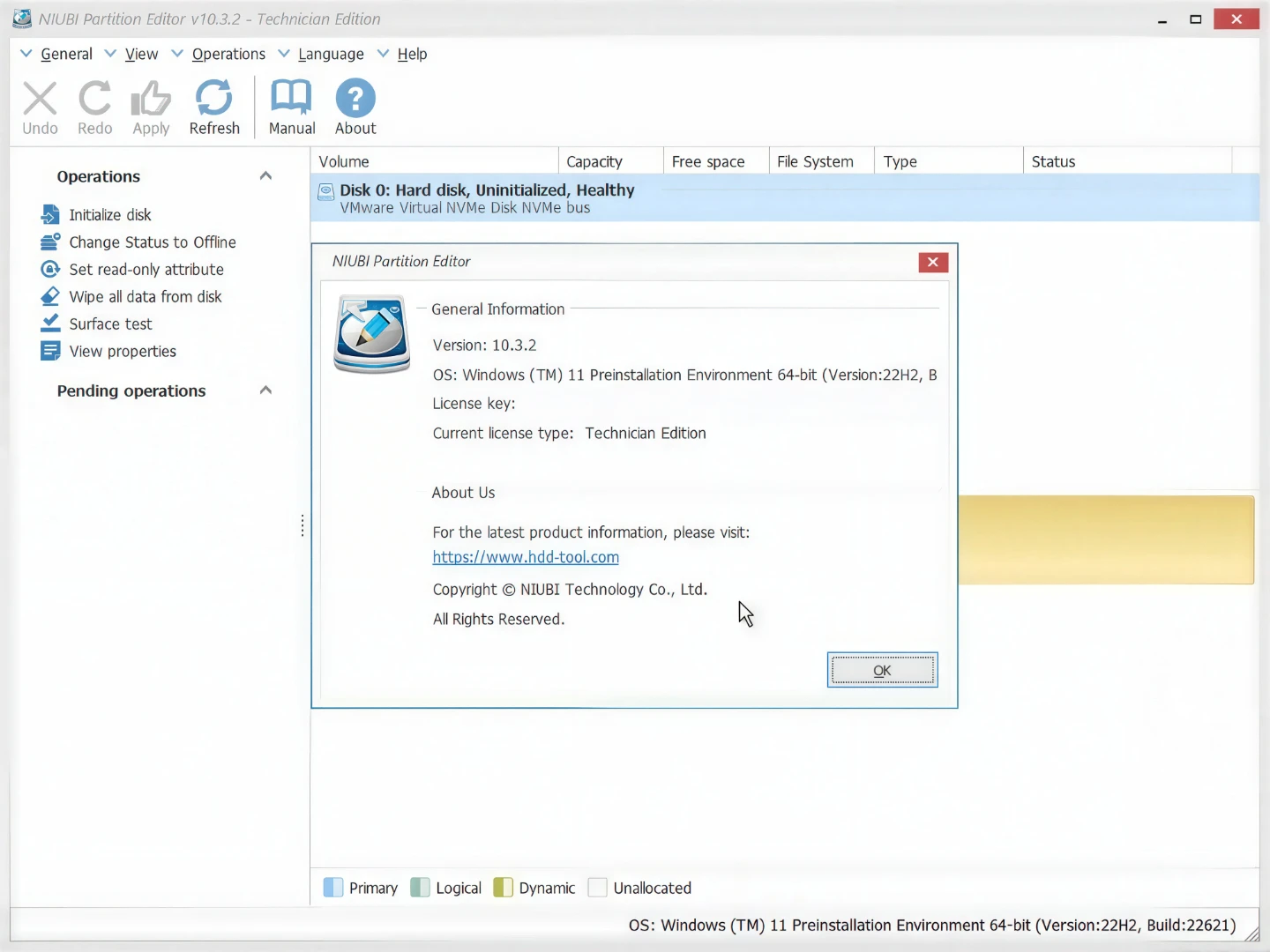Collapse the Operations panel section
1270x952 pixels.
pyautogui.click(x=265, y=176)
